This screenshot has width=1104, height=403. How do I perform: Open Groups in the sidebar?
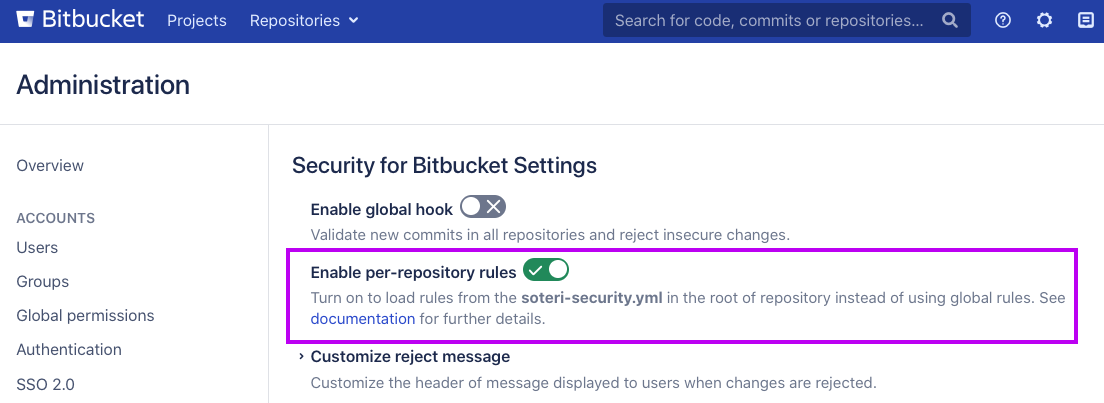click(43, 281)
